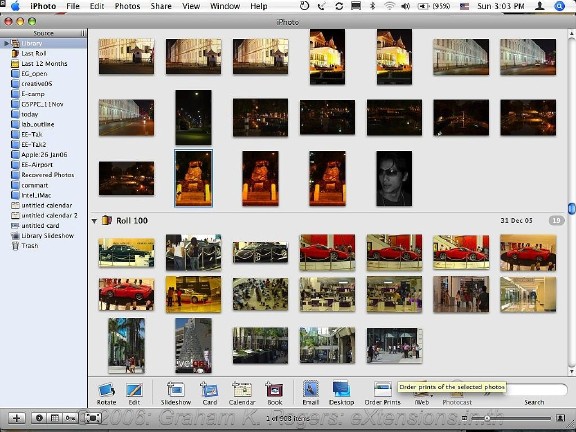Image resolution: width=576 pixels, height=432 pixels.
Task: Open the lab_outline album
Action: click(37, 124)
